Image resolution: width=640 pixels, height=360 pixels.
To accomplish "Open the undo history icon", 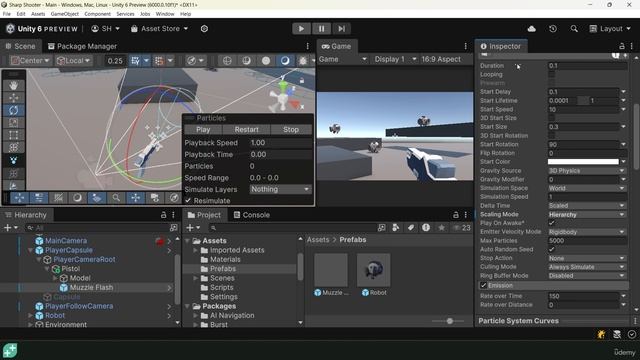I will (x=553, y=29).
